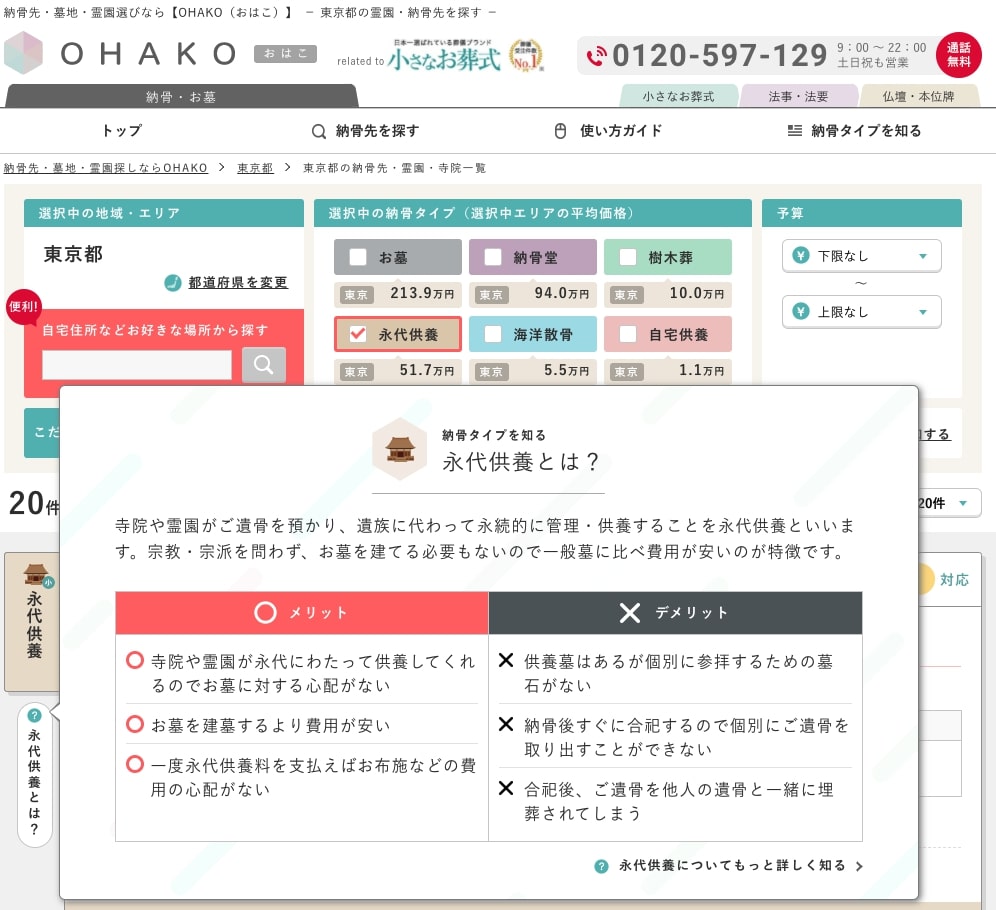Click the temple icon in the popup header
The height and width of the screenshot is (910, 996).
coord(399,449)
